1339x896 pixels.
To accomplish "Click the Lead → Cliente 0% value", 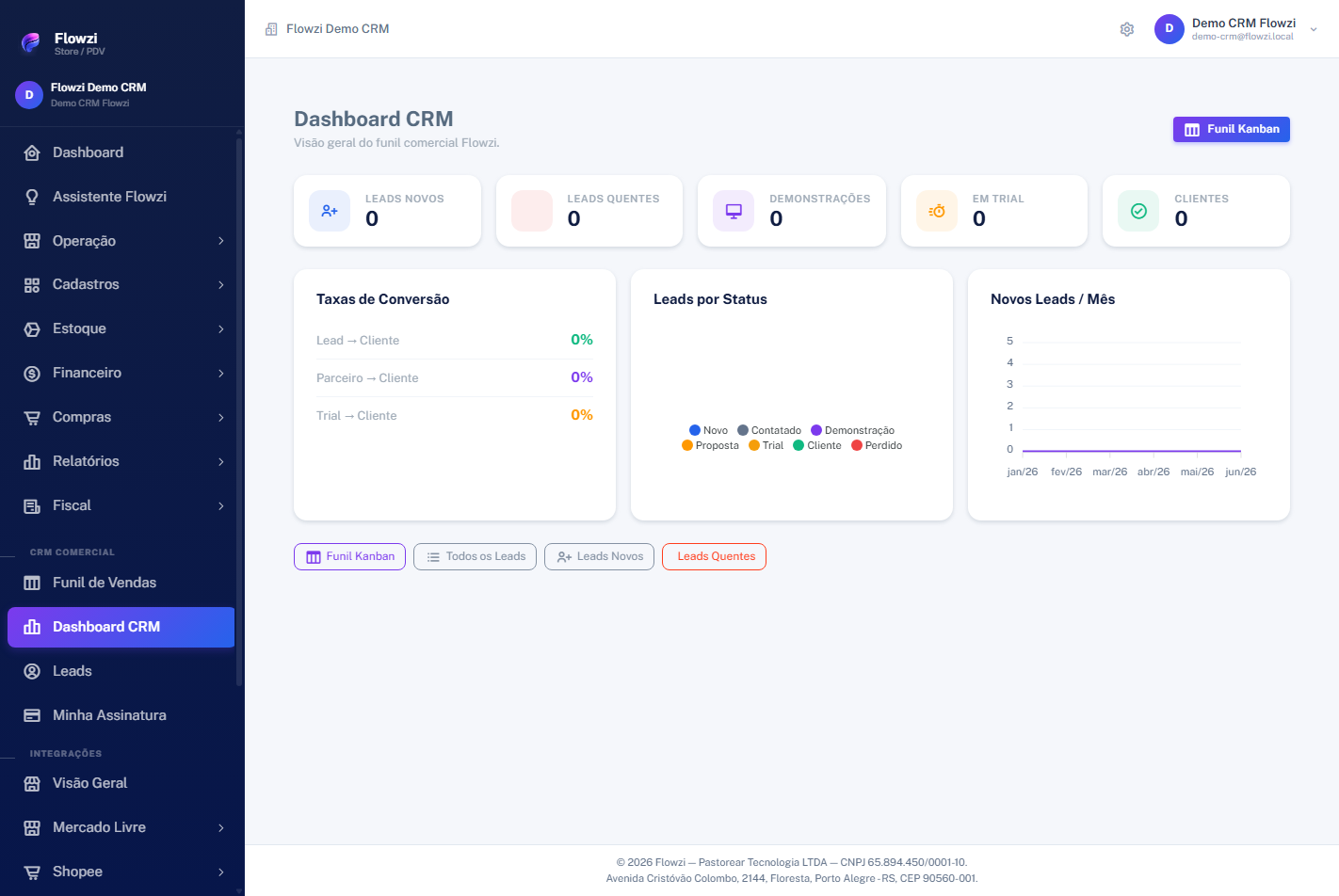I will (x=582, y=340).
